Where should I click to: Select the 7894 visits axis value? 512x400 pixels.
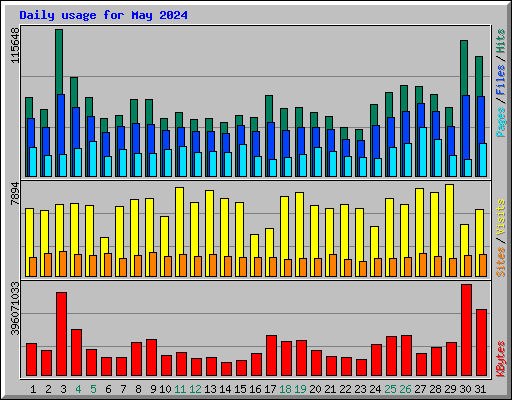15,194
